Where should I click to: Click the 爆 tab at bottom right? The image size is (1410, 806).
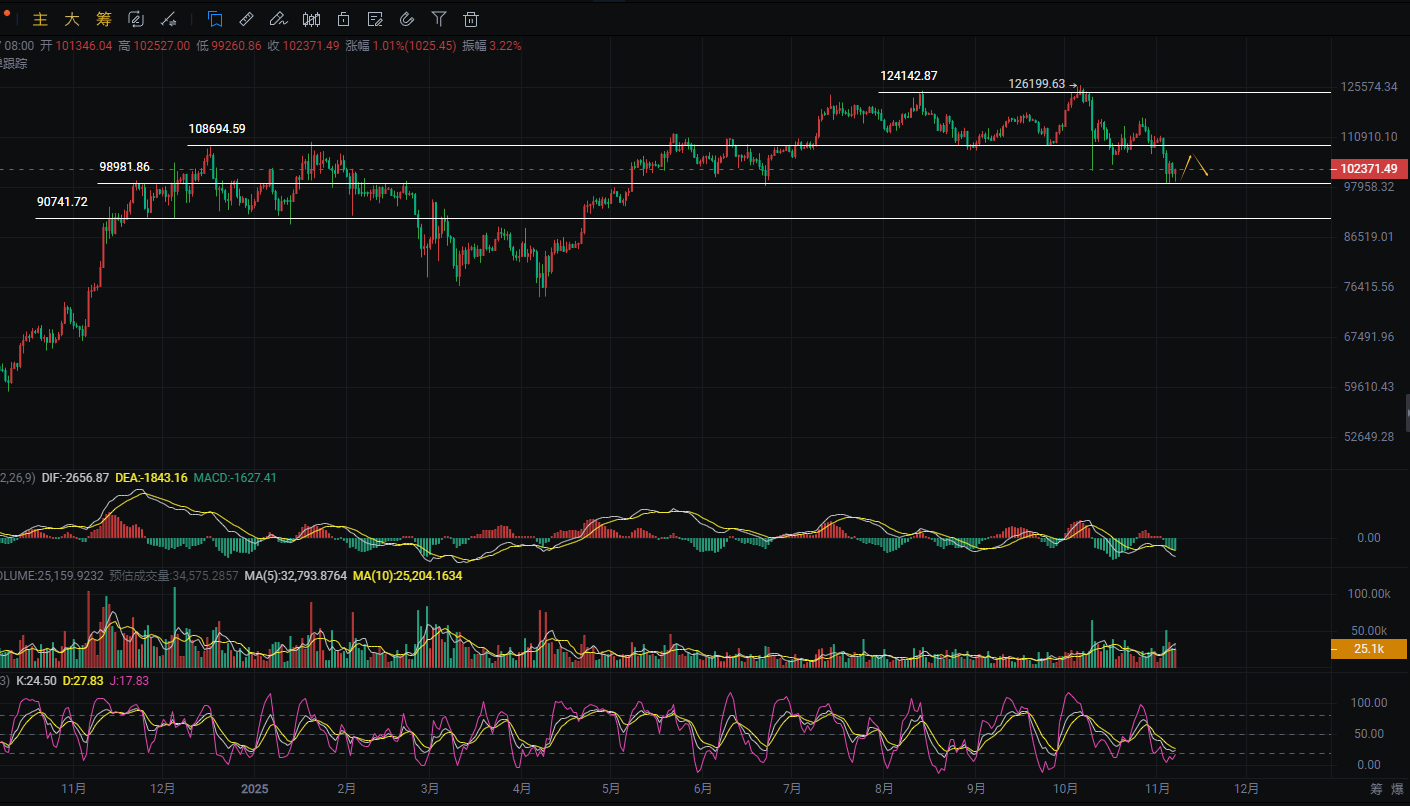point(1398,789)
